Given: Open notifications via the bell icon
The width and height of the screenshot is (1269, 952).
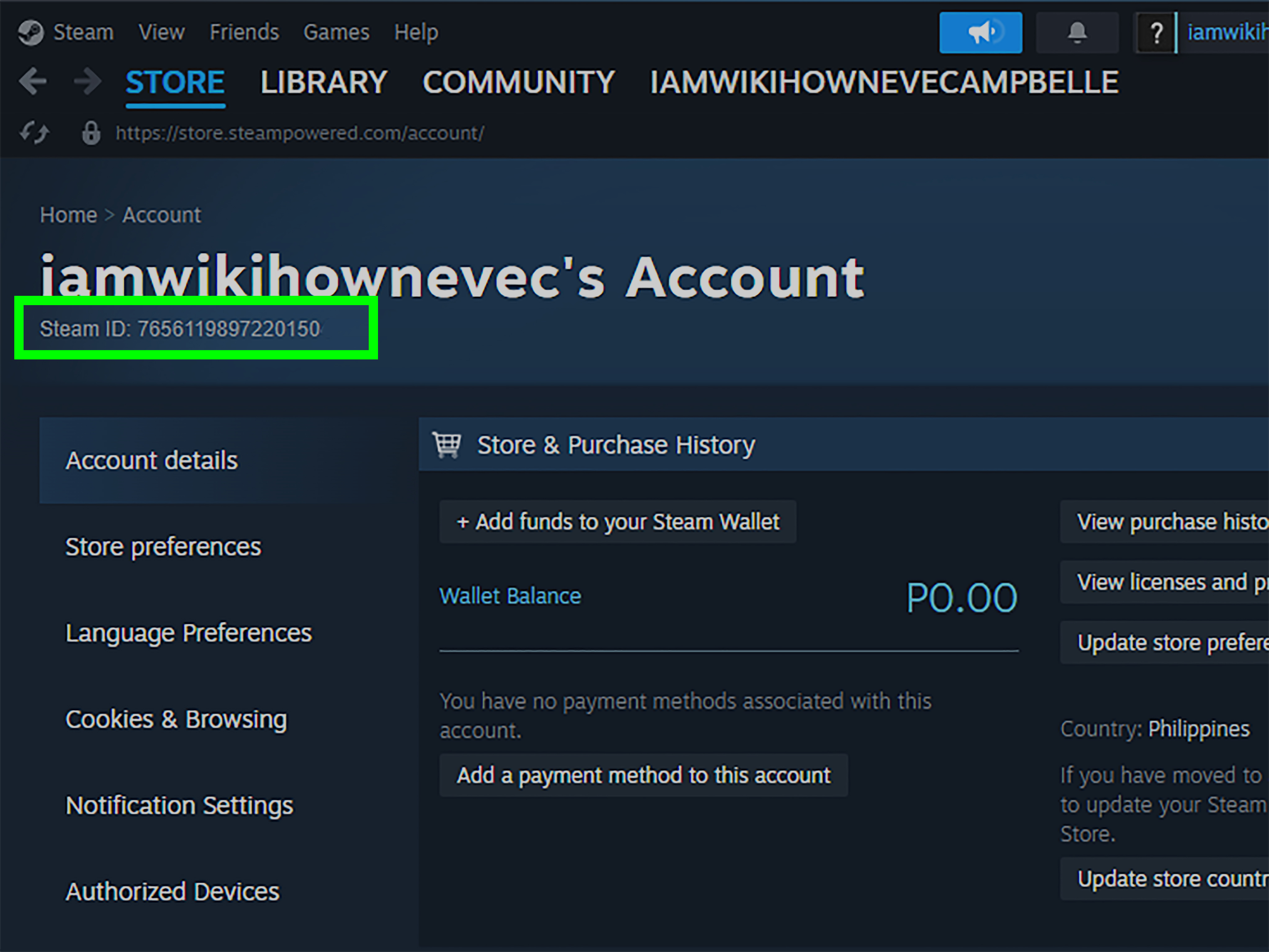Looking at the screenshot, I should tap(1077, 32).
